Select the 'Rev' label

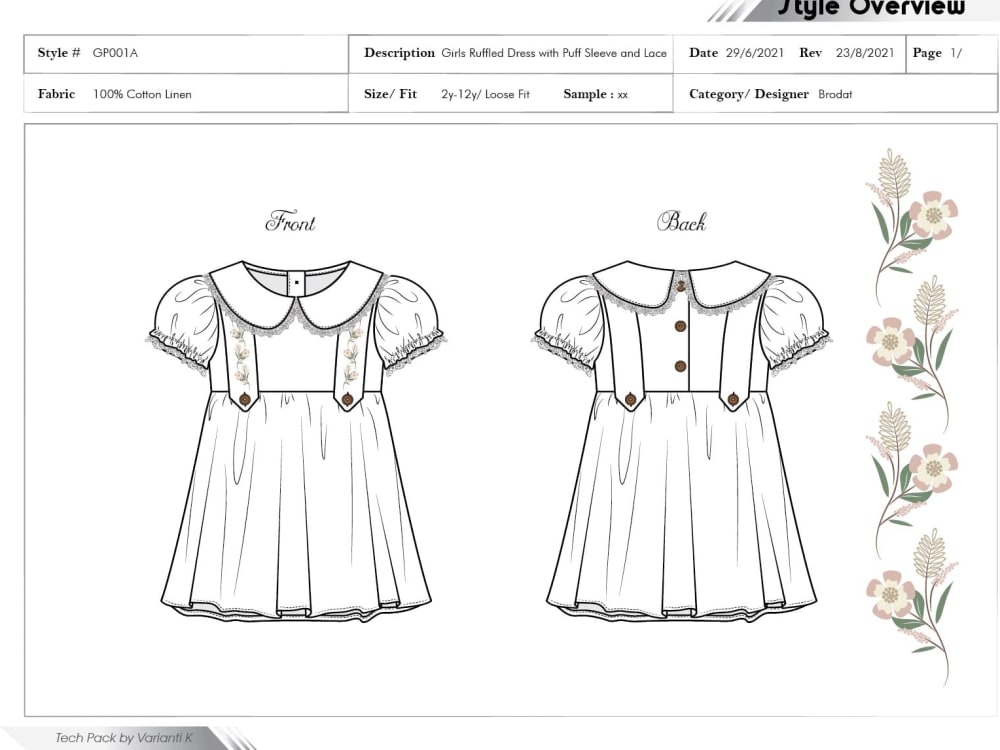point(811,53)
